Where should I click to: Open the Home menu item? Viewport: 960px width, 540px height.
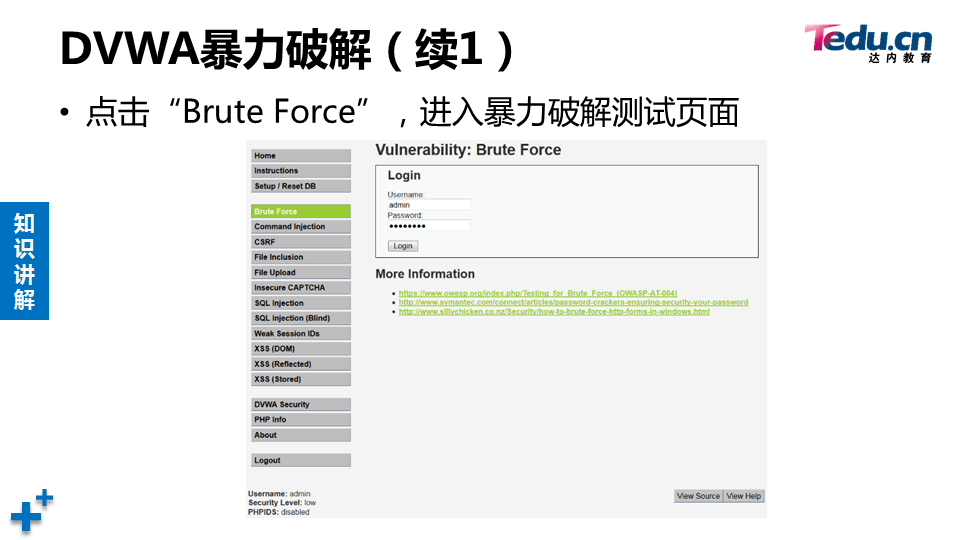pos(301,156)
